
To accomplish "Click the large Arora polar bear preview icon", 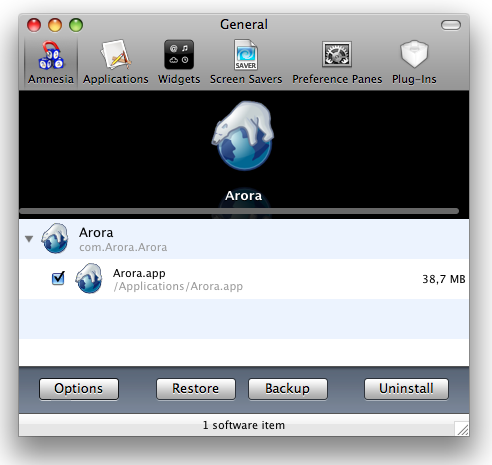I will pos(243,136).
